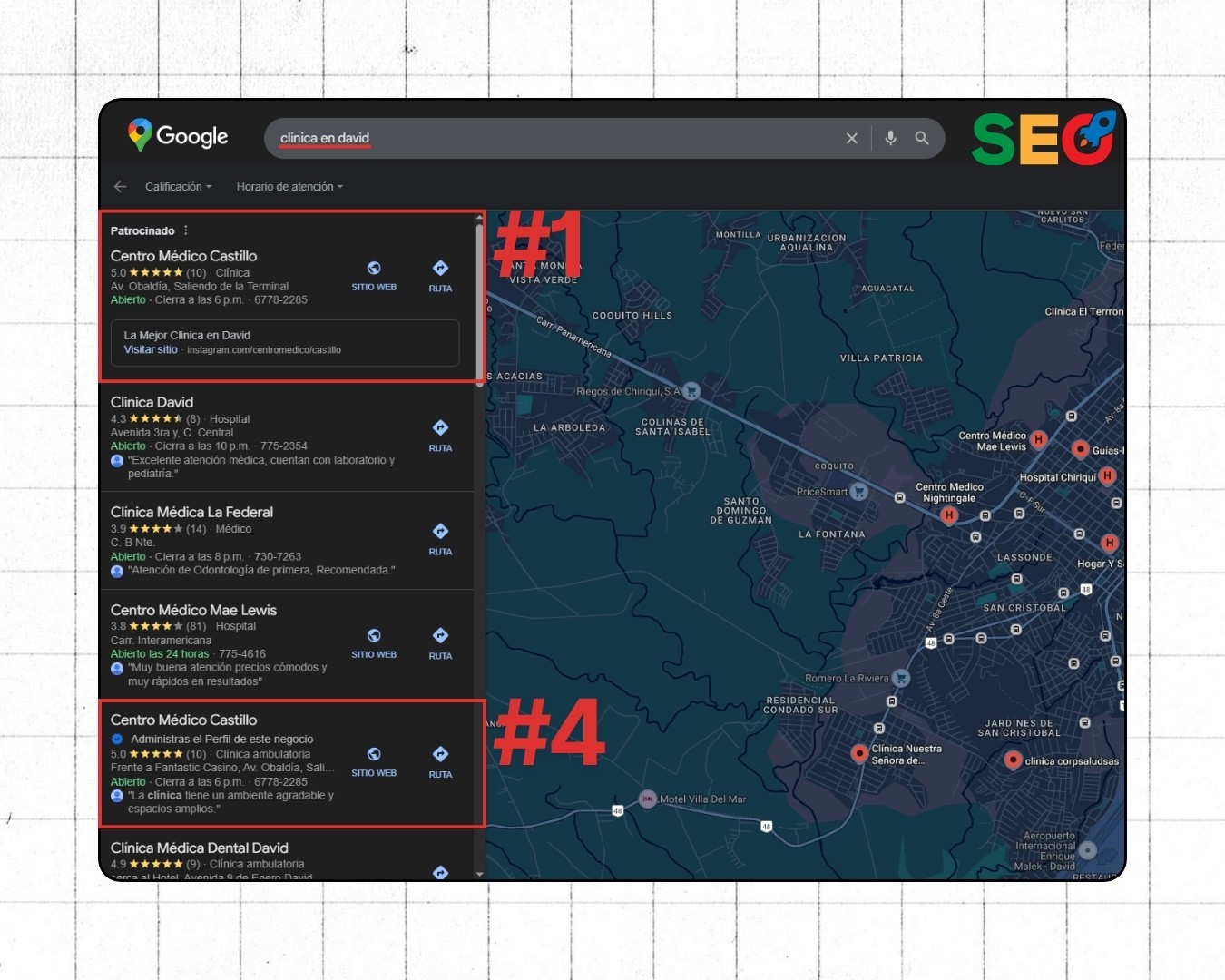Get Ruta for Clinica David
Viewport: 1225px width, 980px height.
coord(440,436)
